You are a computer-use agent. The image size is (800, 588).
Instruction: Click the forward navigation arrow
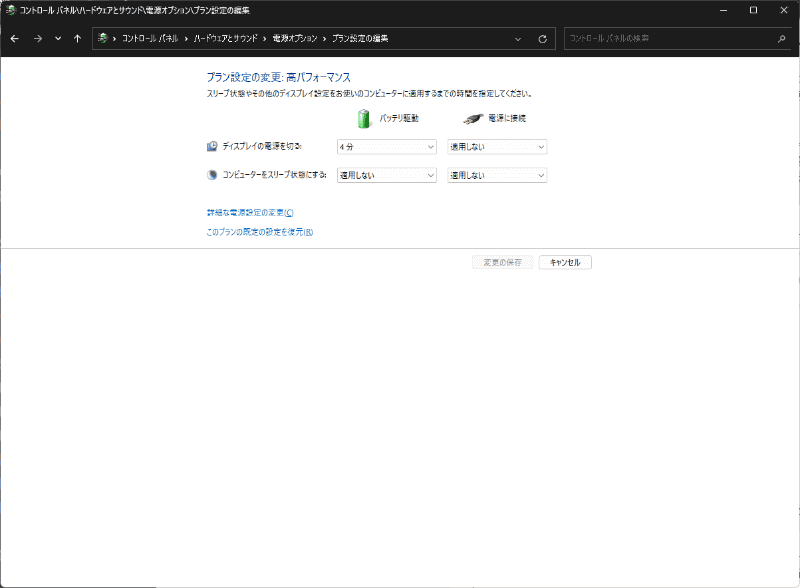pos(36,38)
